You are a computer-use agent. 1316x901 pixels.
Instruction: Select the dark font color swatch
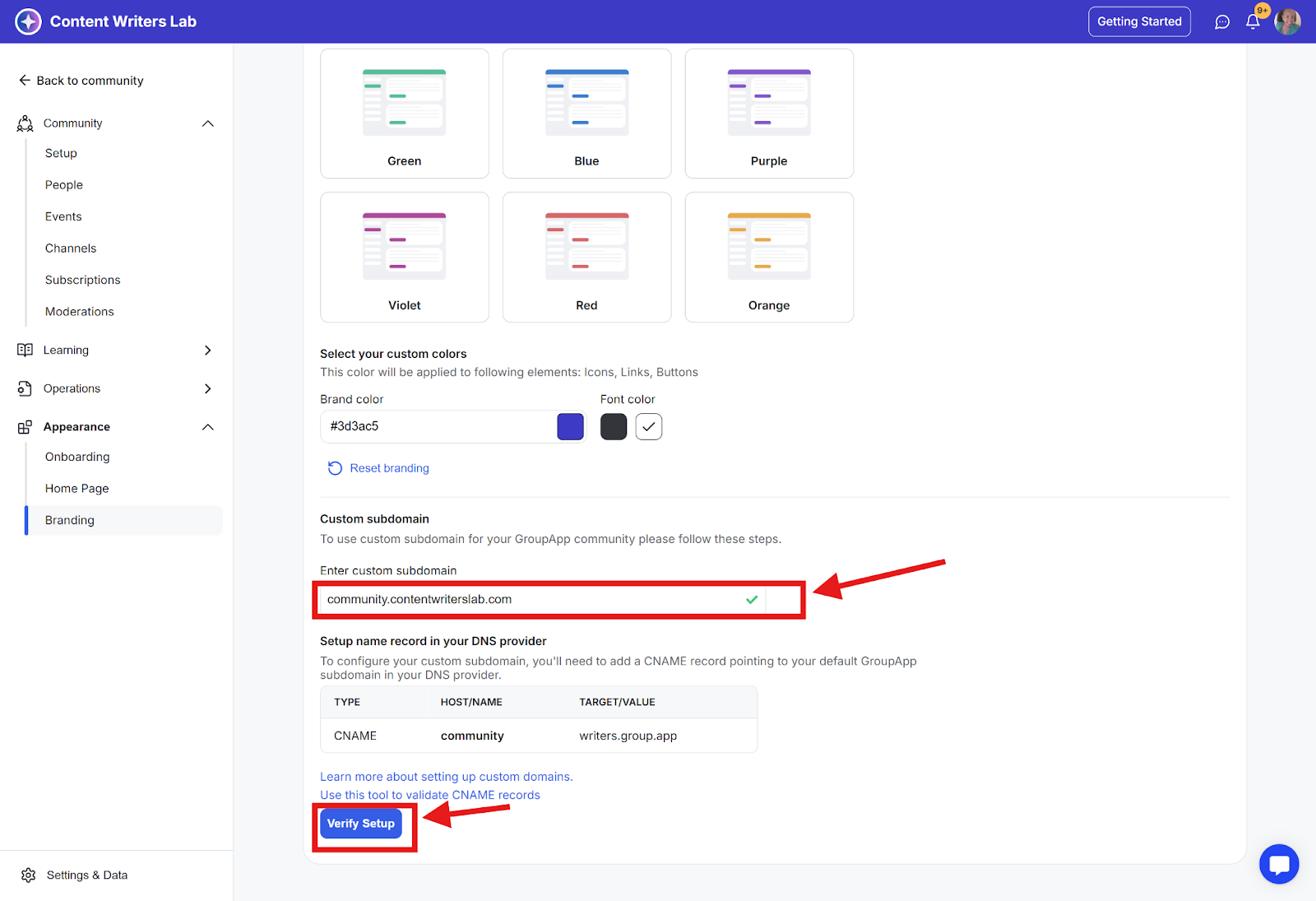(614, 427)
